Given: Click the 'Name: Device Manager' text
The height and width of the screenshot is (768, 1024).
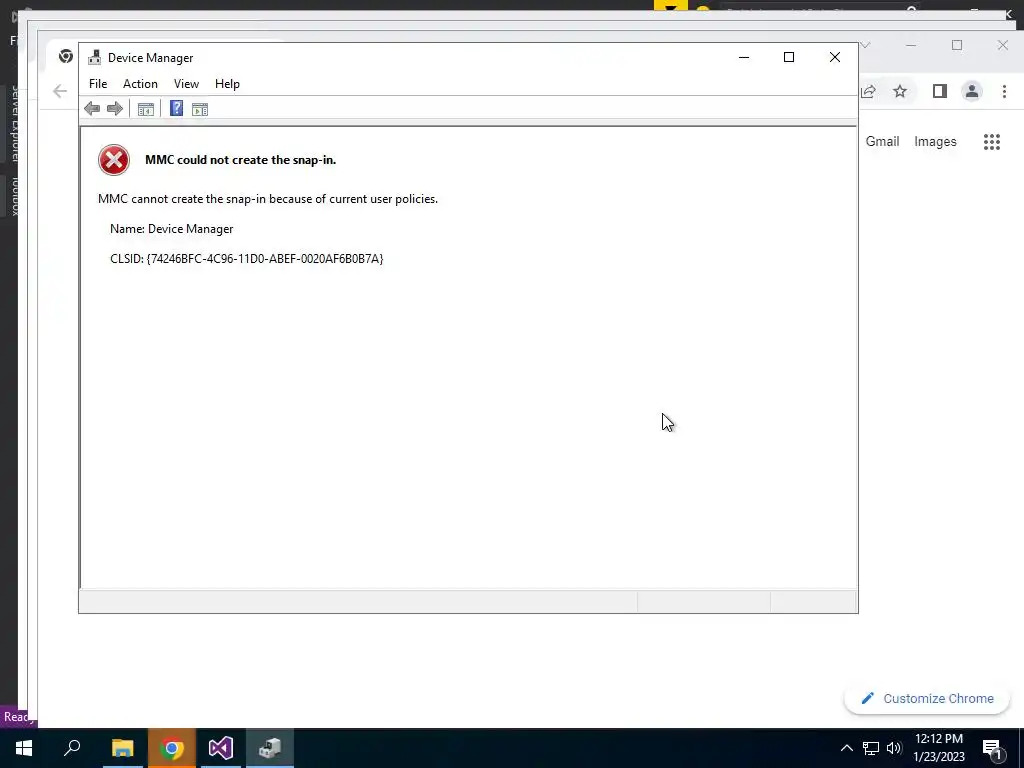Looking at the screenshot, I should point(172,229).
